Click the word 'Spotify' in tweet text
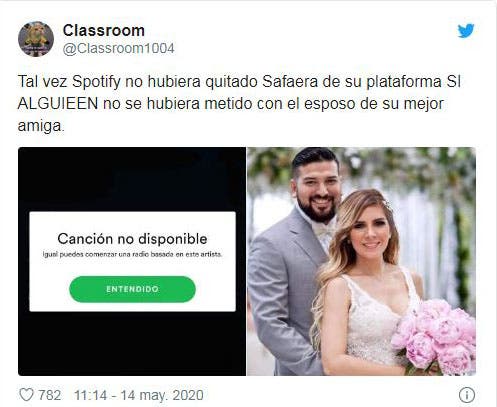The height and width of the screenshot is (407, 497). (x=96, y=82)
